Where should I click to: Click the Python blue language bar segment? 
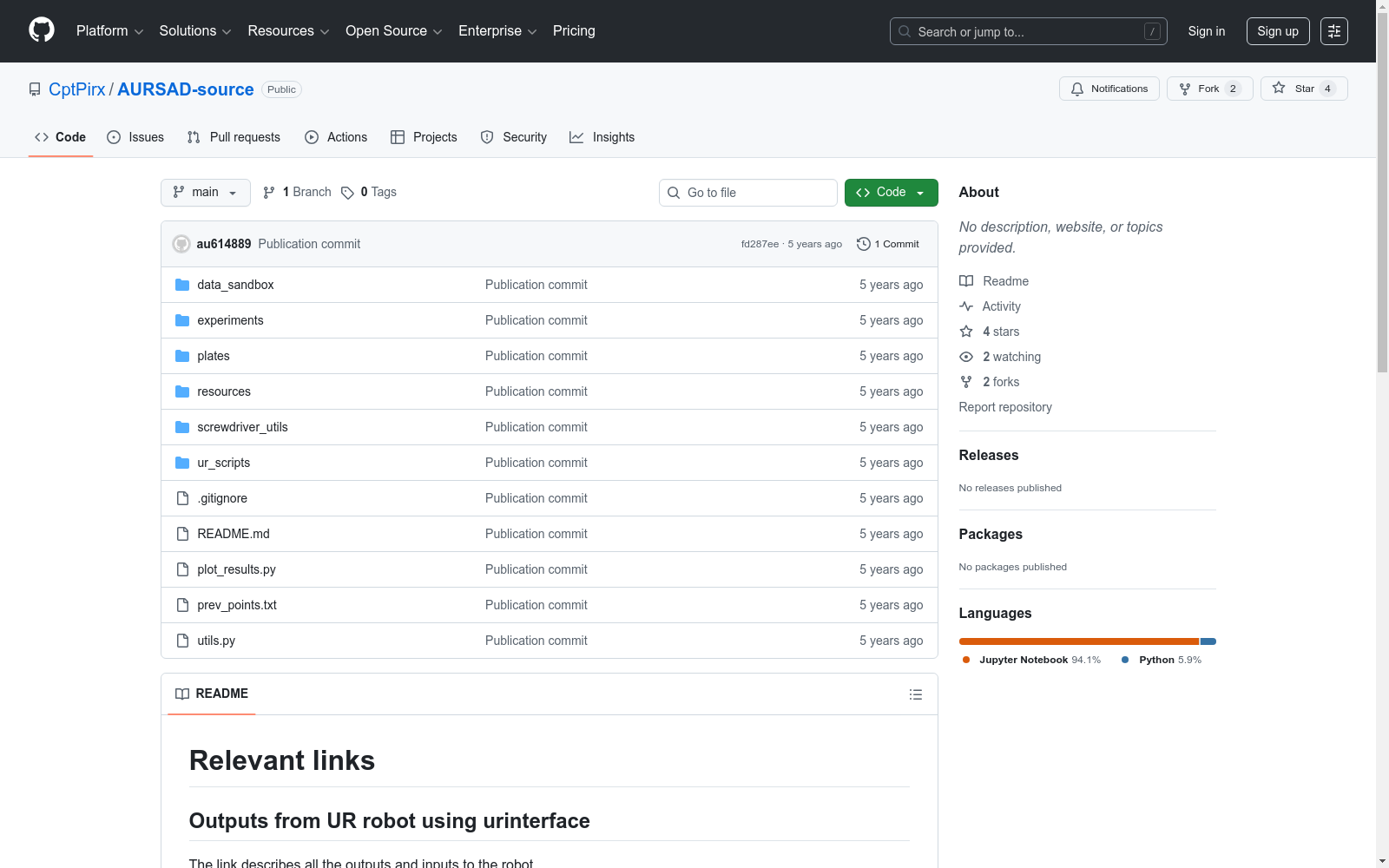coord(1208,641)
